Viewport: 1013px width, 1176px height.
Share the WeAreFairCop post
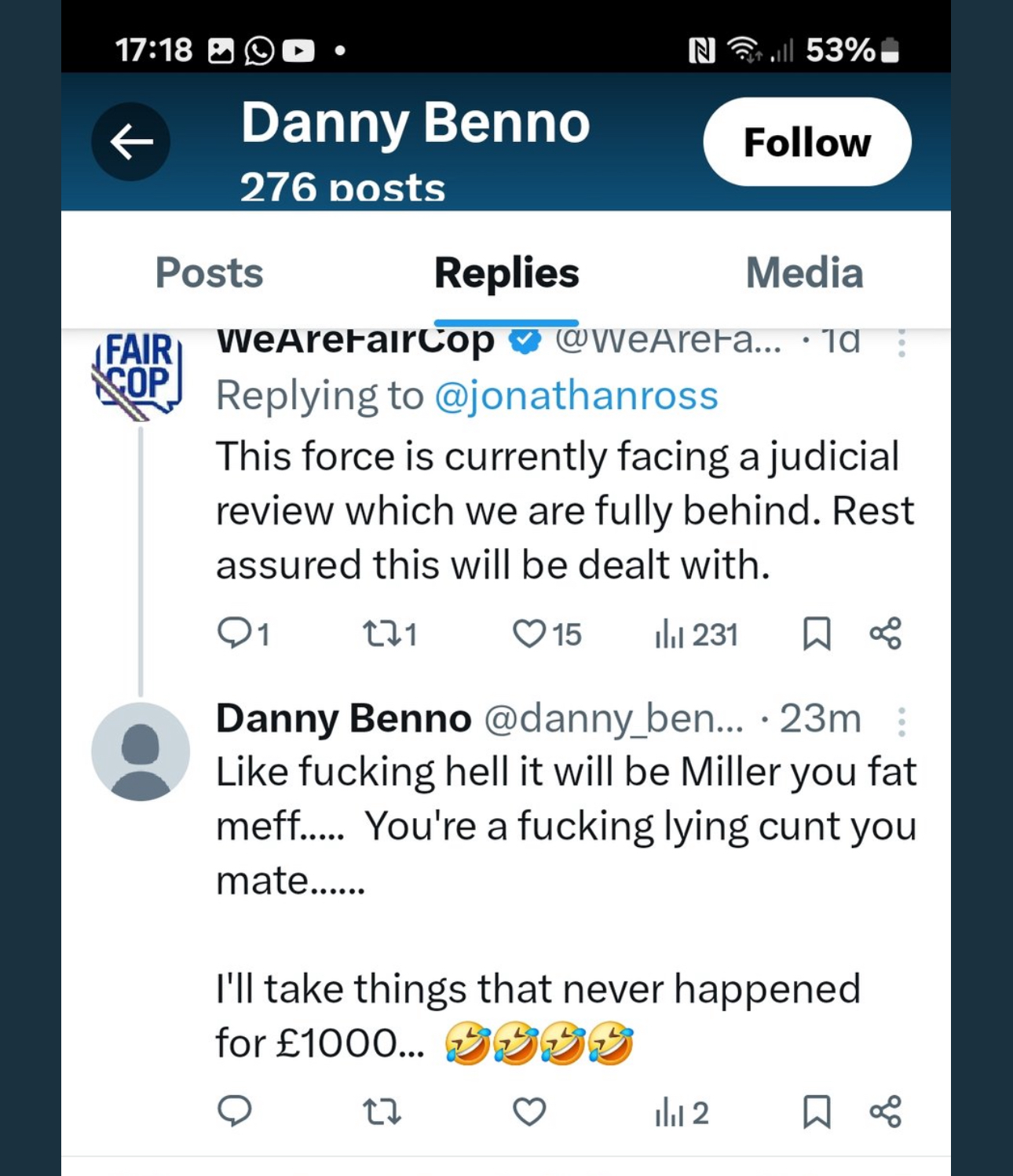tap(886, 634)
